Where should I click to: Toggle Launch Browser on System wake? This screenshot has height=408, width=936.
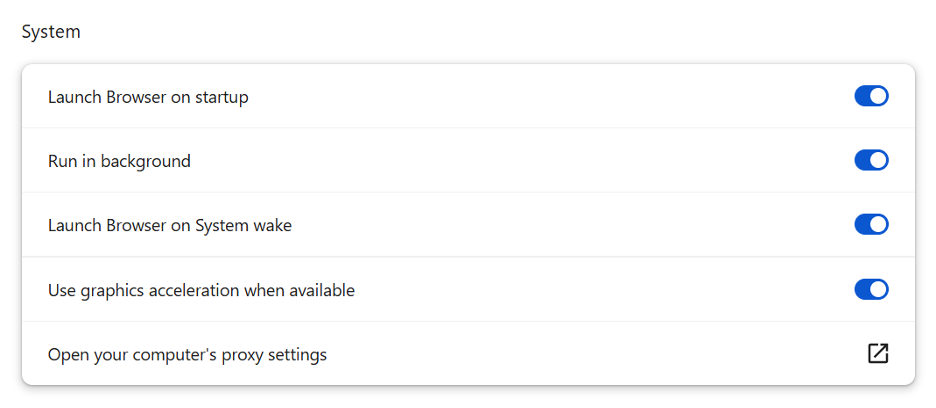point(871,225)
